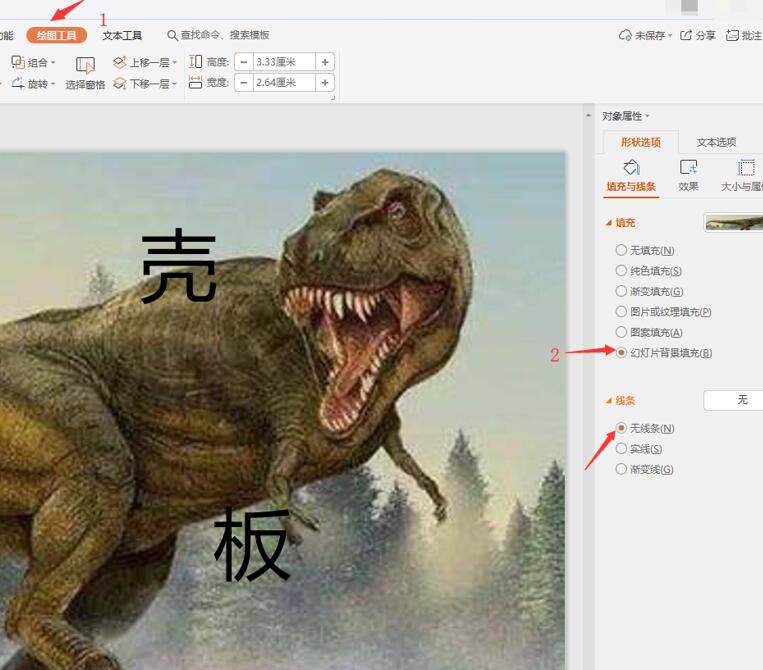Click the width field showing 2.64厘米
Screen dimensions: 763x670
click(284, 83)
